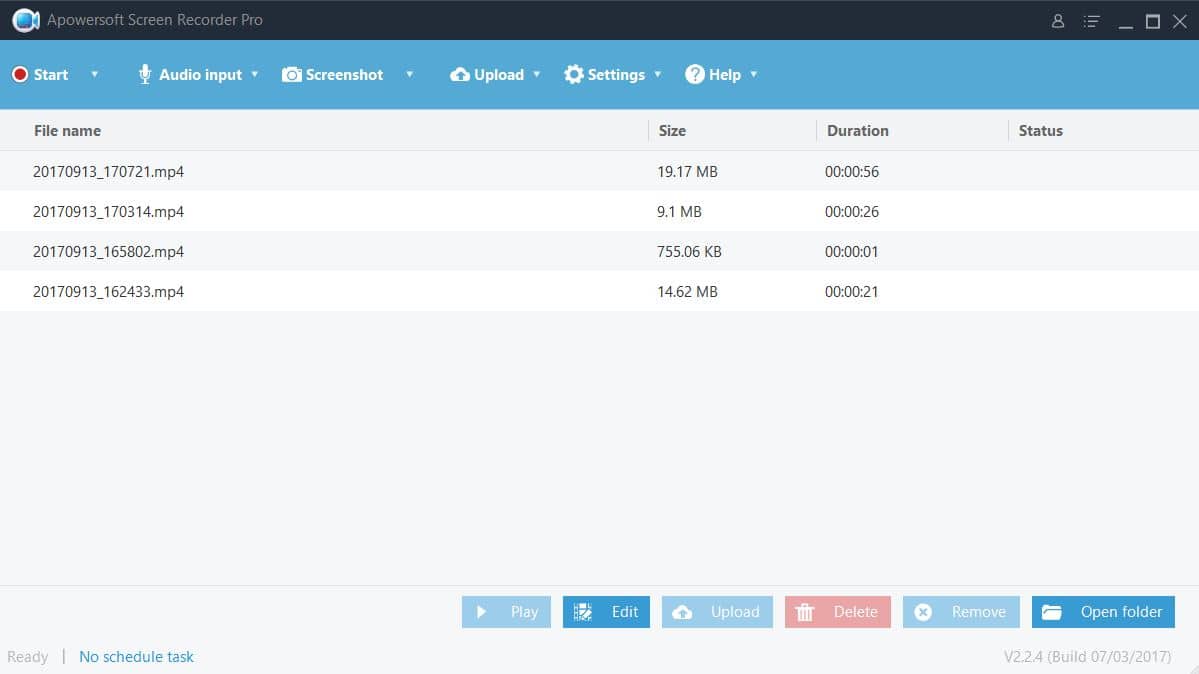This screenshot has height=674, width=1199.
Task: Click the bottom Upload button
Action: tap(717, 612)
